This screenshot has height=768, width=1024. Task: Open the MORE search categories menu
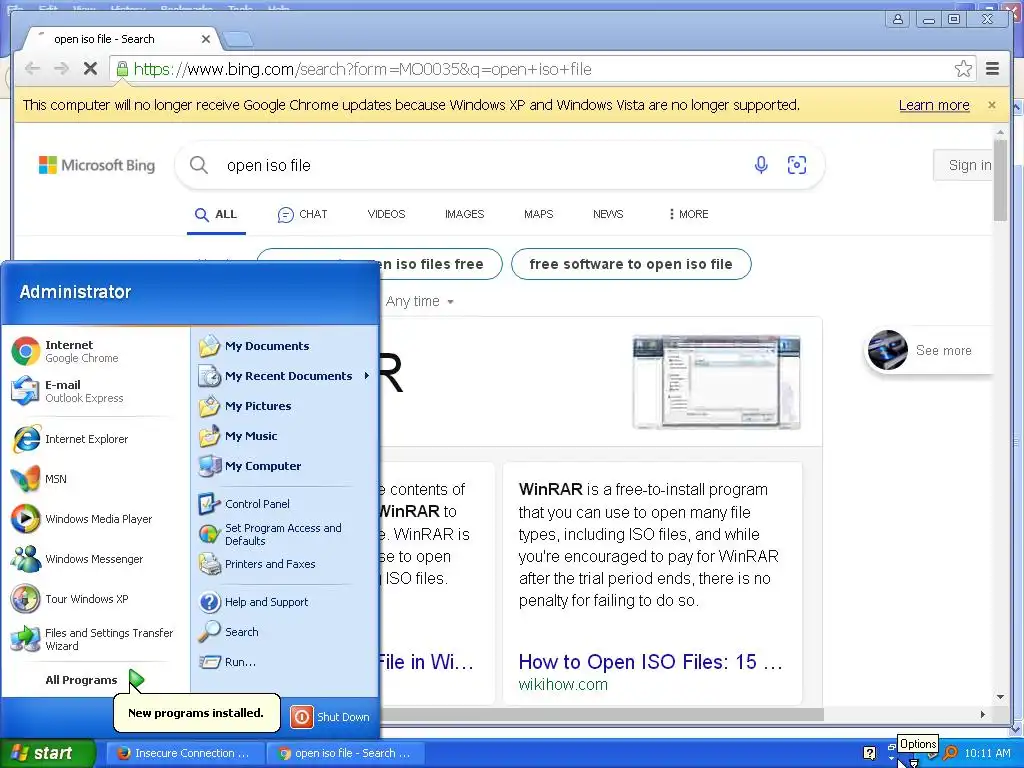688,214
